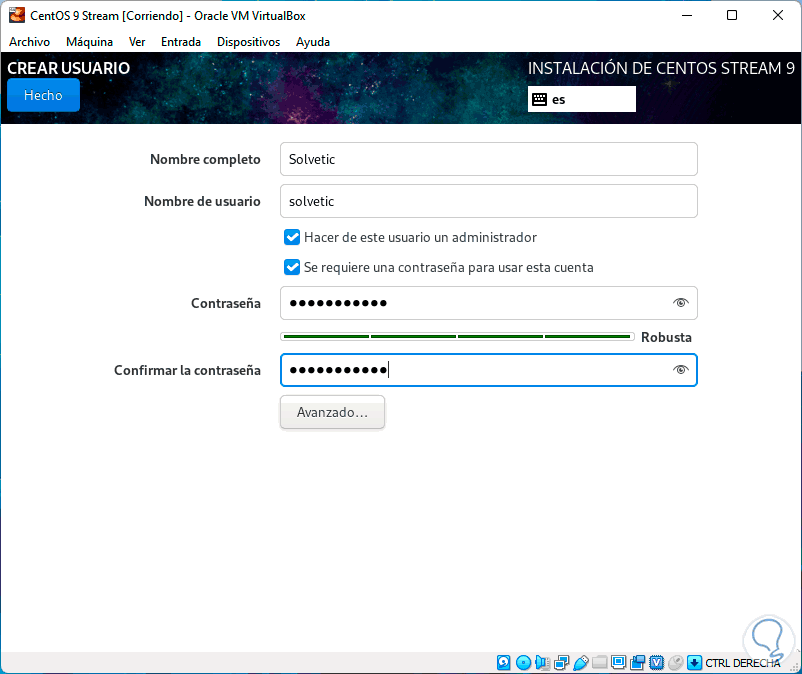Viewport: 802px width, 674px height.
Task: Click the password strength bar
Action: coord(457,336)
